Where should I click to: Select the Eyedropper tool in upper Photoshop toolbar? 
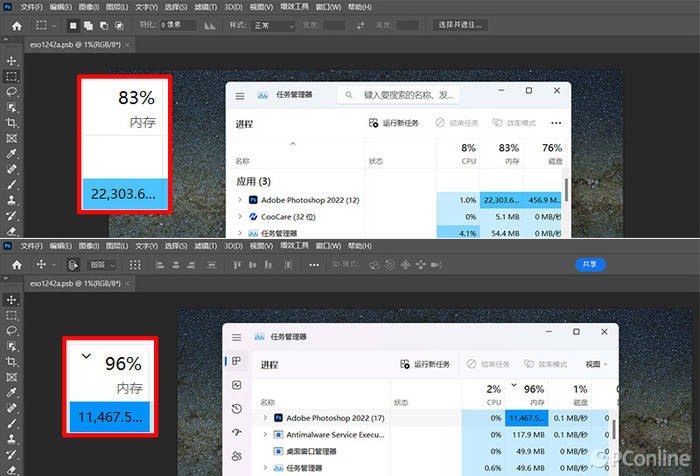click(x=12, y=154)
